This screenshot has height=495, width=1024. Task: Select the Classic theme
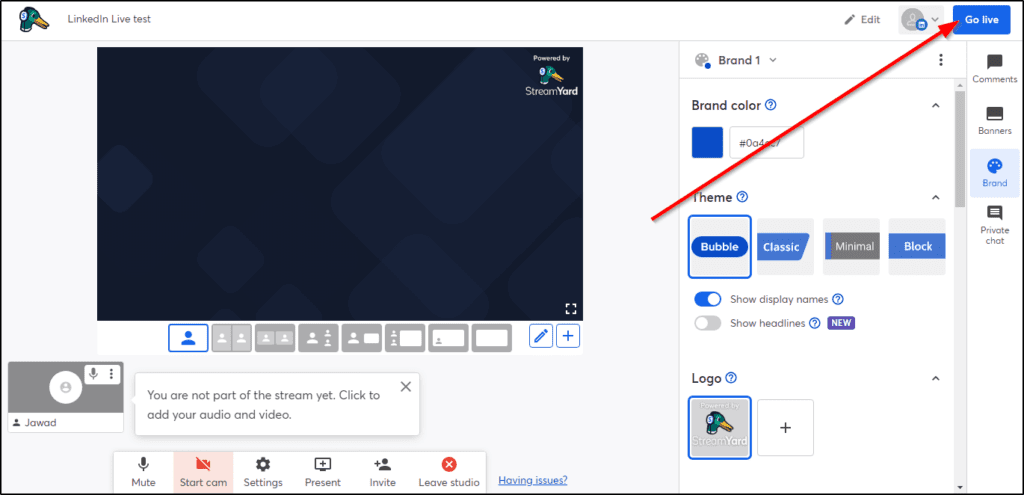pyautogui.click(x=785, y=247)
